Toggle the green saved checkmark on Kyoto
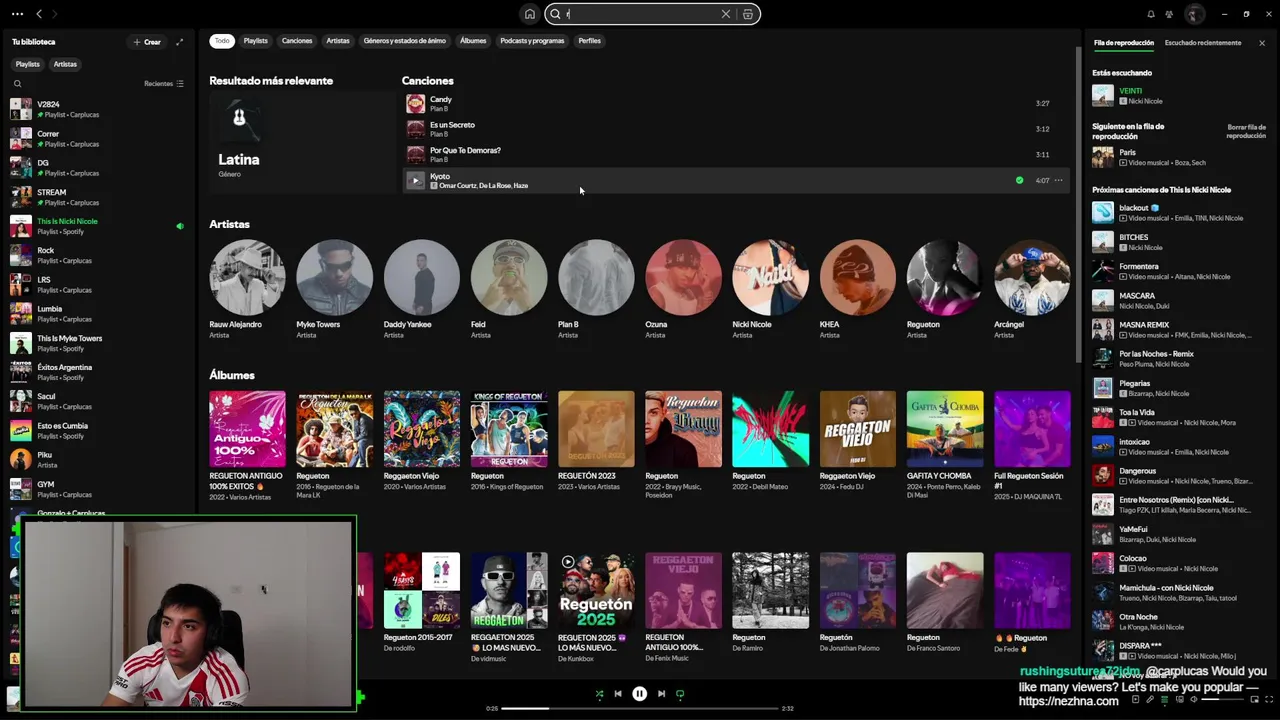Screen dimensions: 1280x720 coord(1019,181)
